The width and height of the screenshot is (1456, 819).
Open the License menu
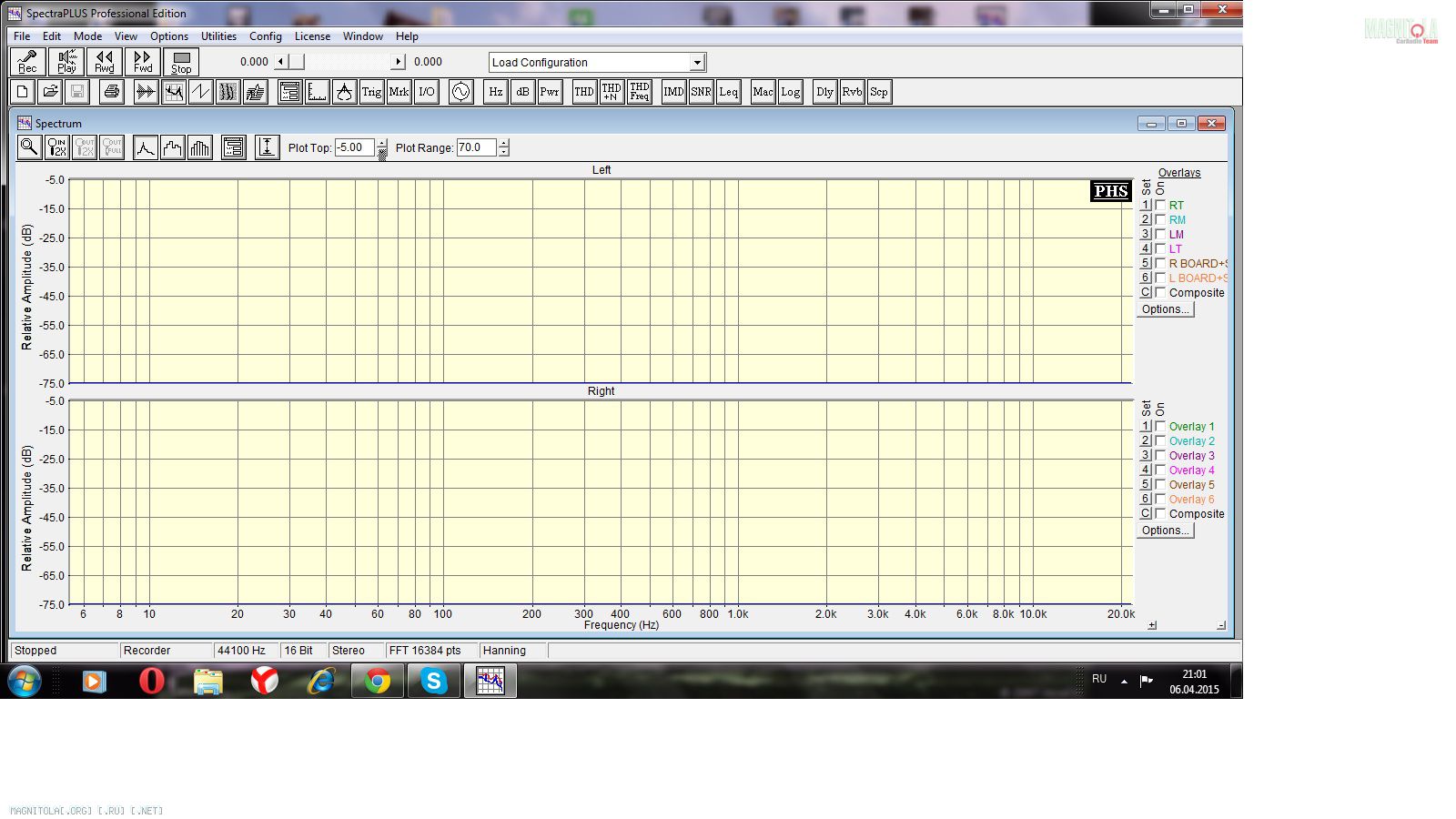(x=312, y=36)
